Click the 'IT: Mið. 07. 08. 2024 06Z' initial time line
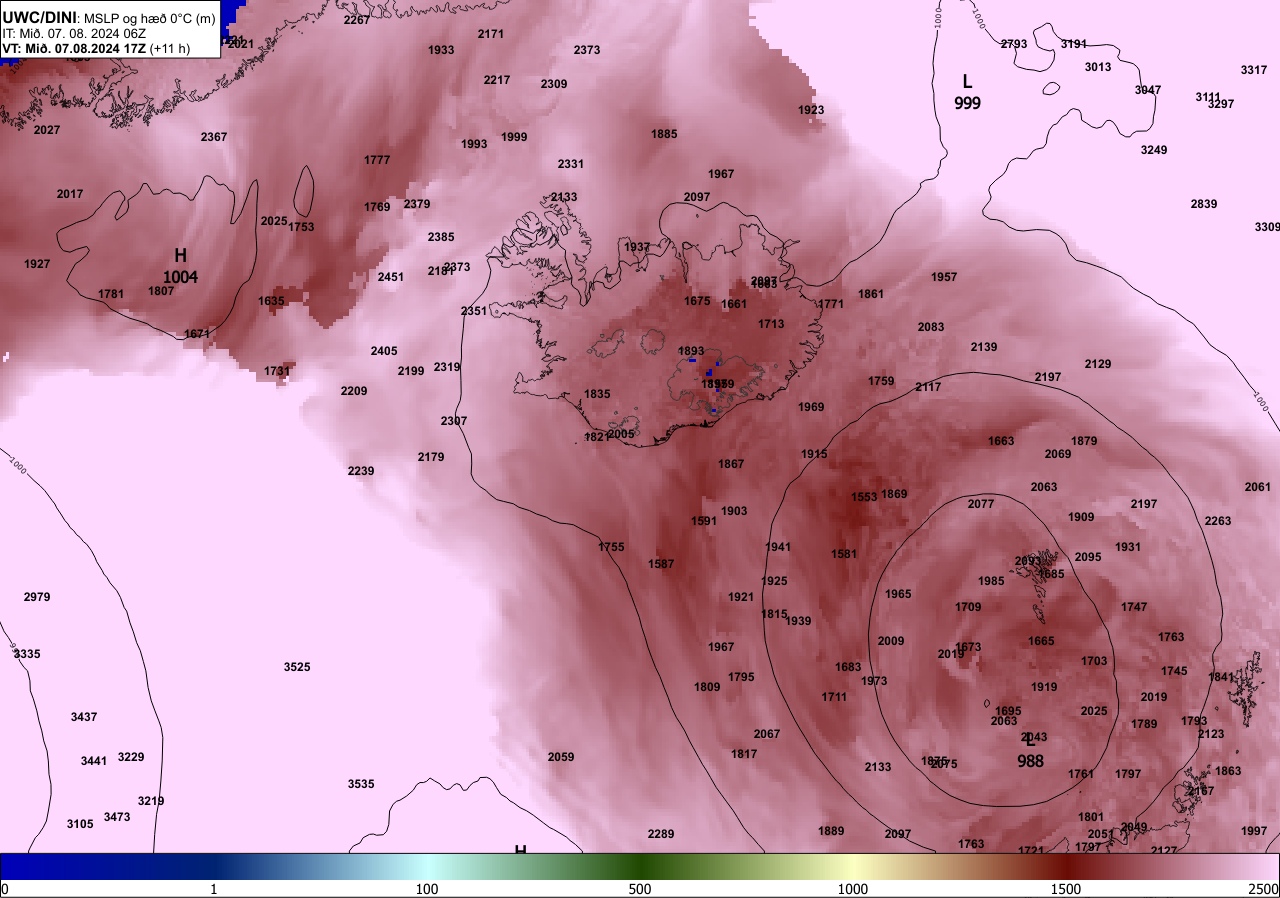1280x898 pixels. 74,32
